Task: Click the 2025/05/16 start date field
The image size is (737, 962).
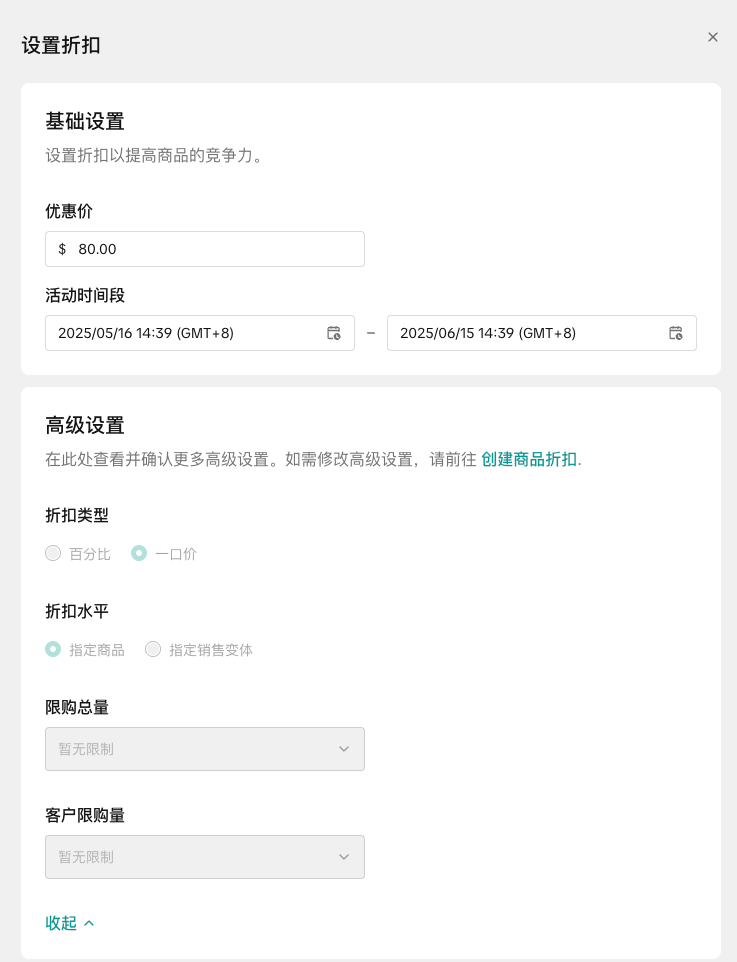Action: tap(185, 333)
